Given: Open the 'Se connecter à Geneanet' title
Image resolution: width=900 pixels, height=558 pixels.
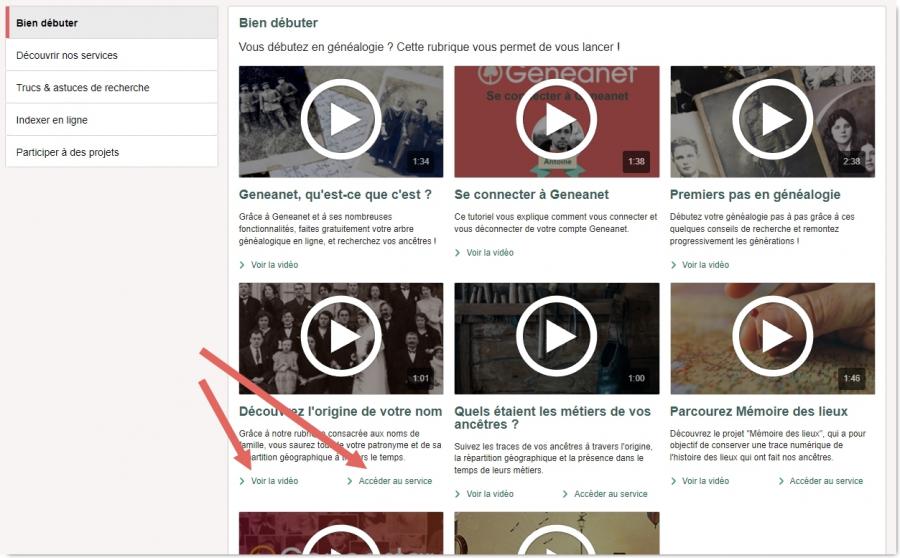Looking at the screenshot, I should (x=532, y=195).
